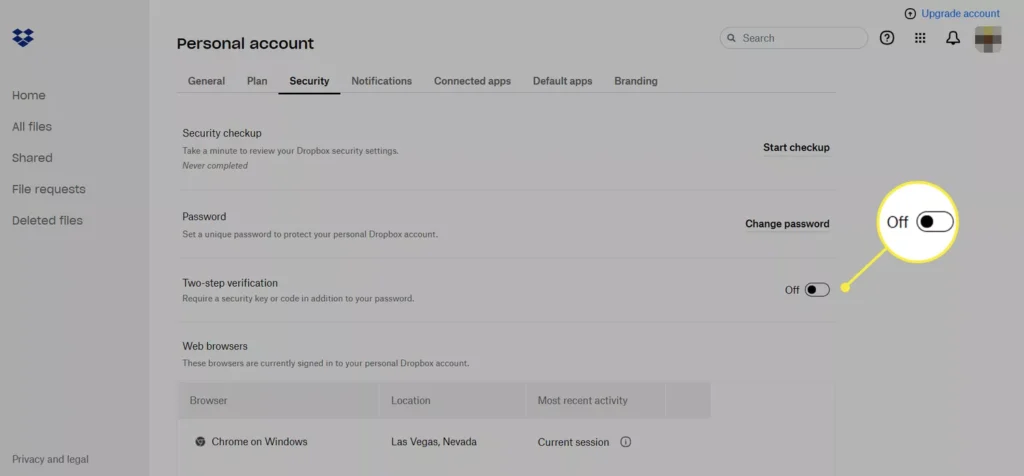This screenshot has width=1024, height=476.
Task: Show notifications bell icon
Action: click(953, 38)
